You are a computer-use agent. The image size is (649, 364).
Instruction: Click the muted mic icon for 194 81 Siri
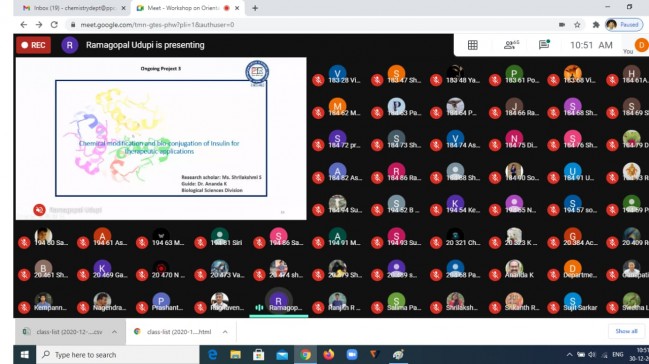(x=200, y=242)
